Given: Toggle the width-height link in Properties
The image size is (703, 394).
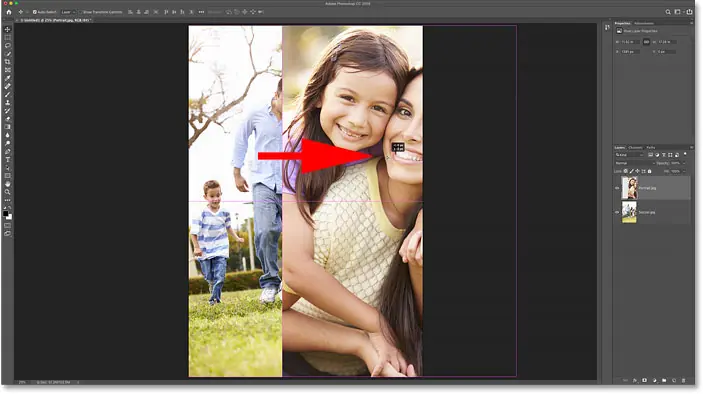Looking at the screenshot, I should 646,42.
